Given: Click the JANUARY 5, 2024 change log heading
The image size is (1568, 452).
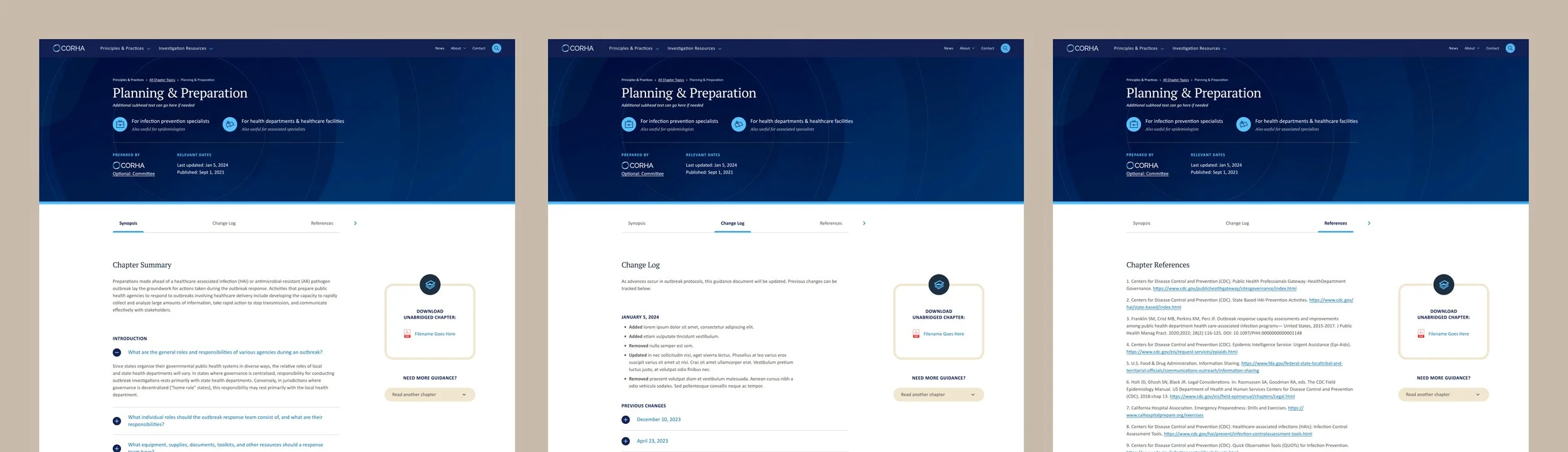Looking at the screenshot, I should [x=640, y=317].
